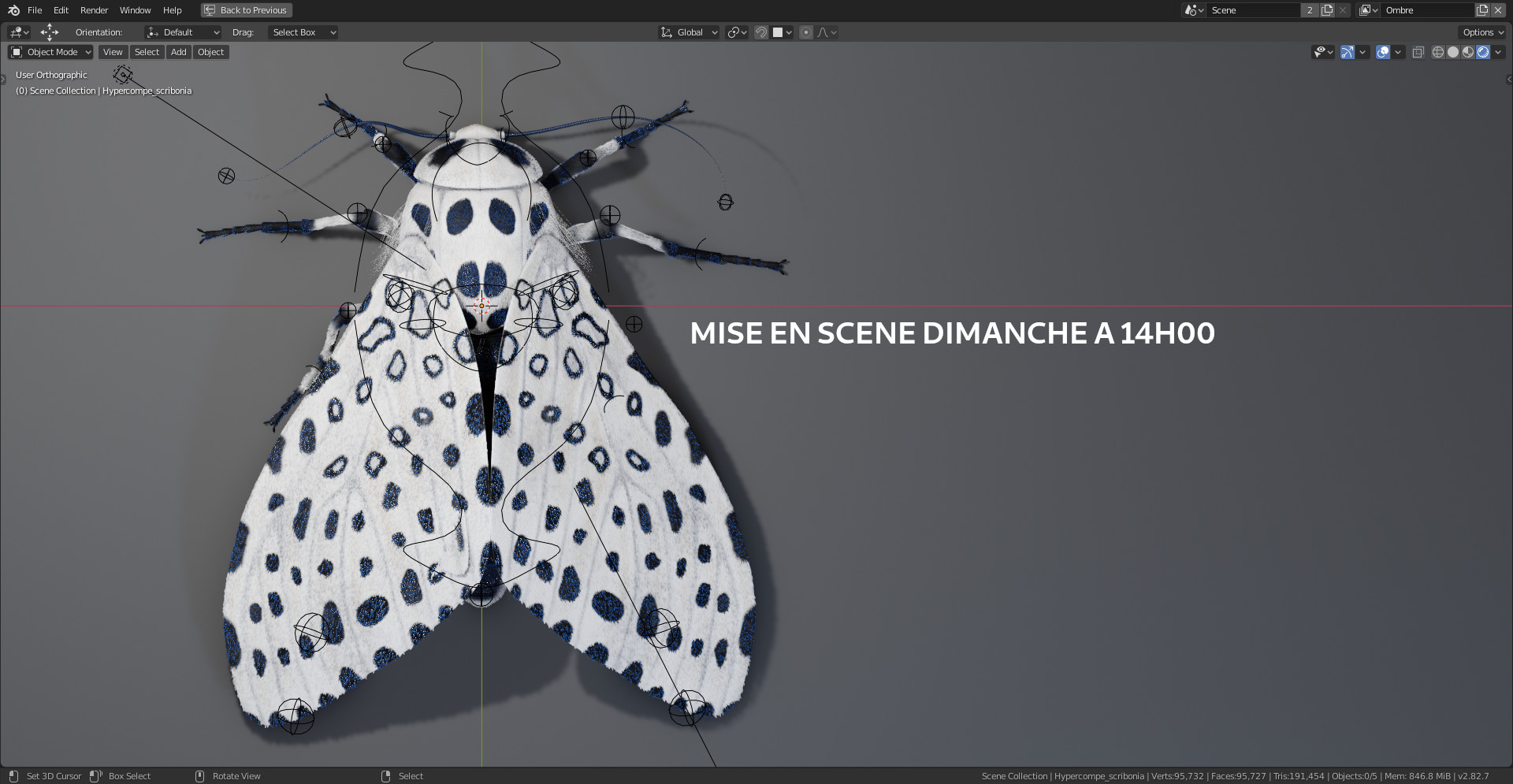The height and width of the screenshot is (784, 1513).
Task: Toggle X-ray mode
Action: click(1418, 52)
